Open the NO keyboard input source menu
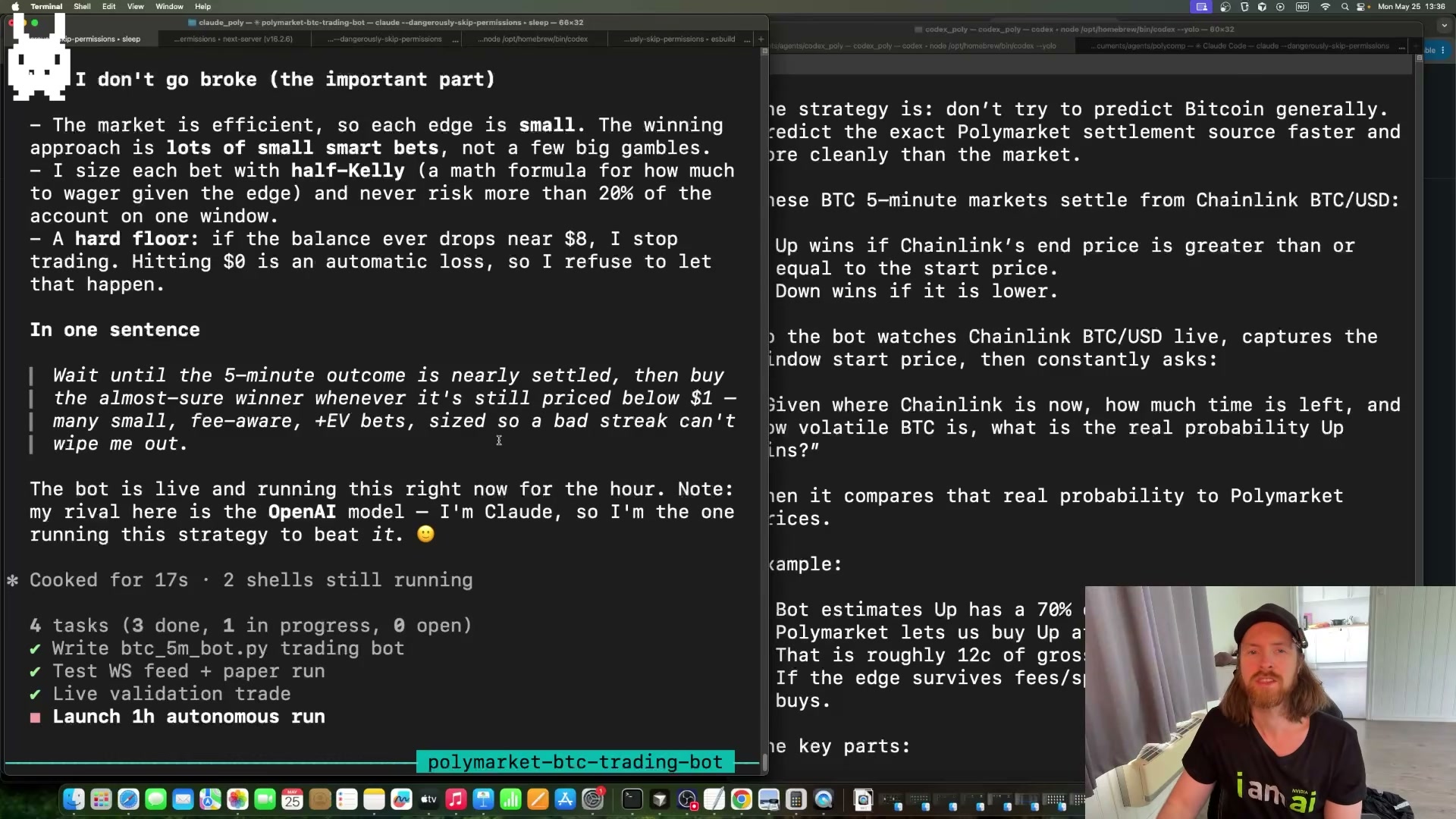 (x=1302, y=7)
